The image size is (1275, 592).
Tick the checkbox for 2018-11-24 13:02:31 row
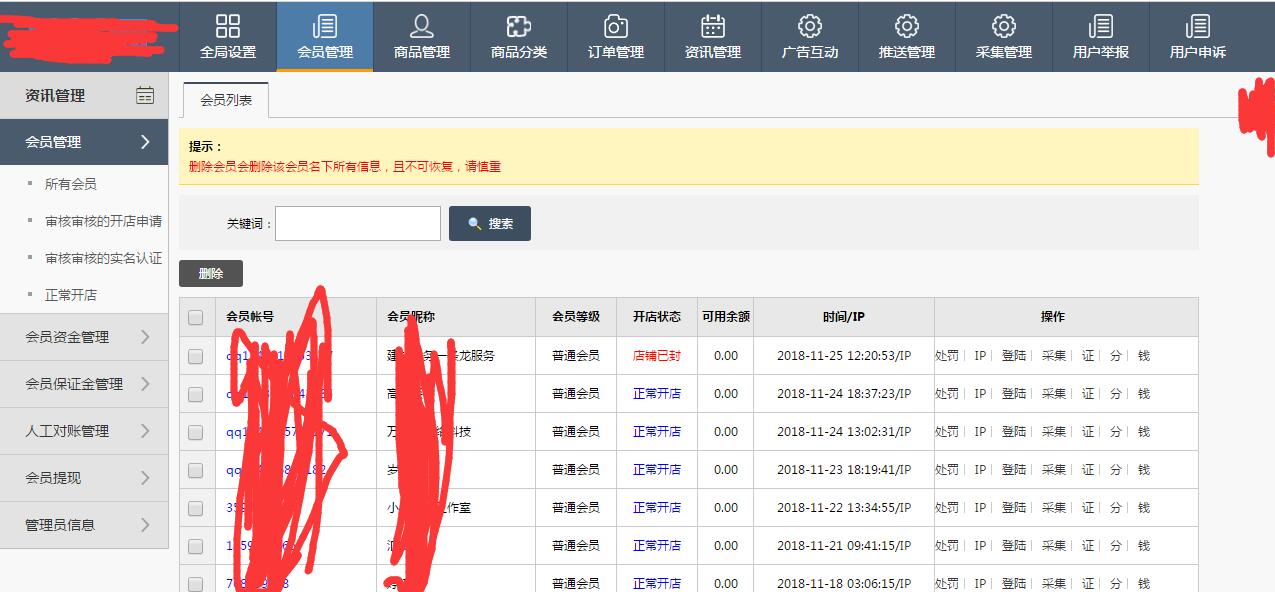click(x=195, y=432)
